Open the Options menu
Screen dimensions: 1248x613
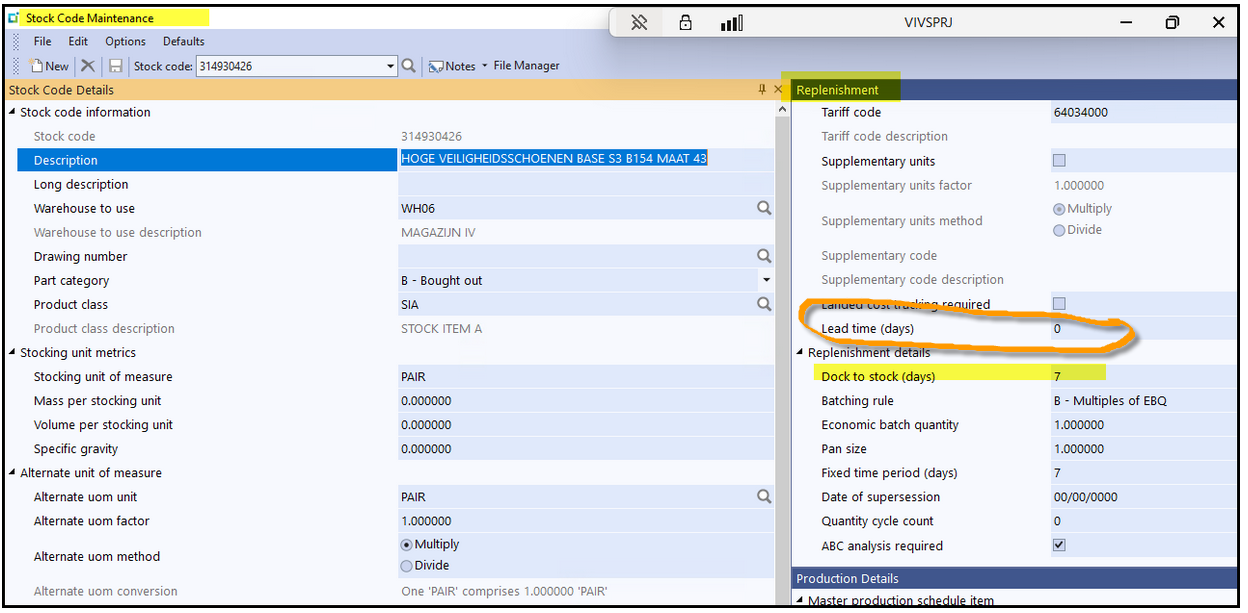125,41
